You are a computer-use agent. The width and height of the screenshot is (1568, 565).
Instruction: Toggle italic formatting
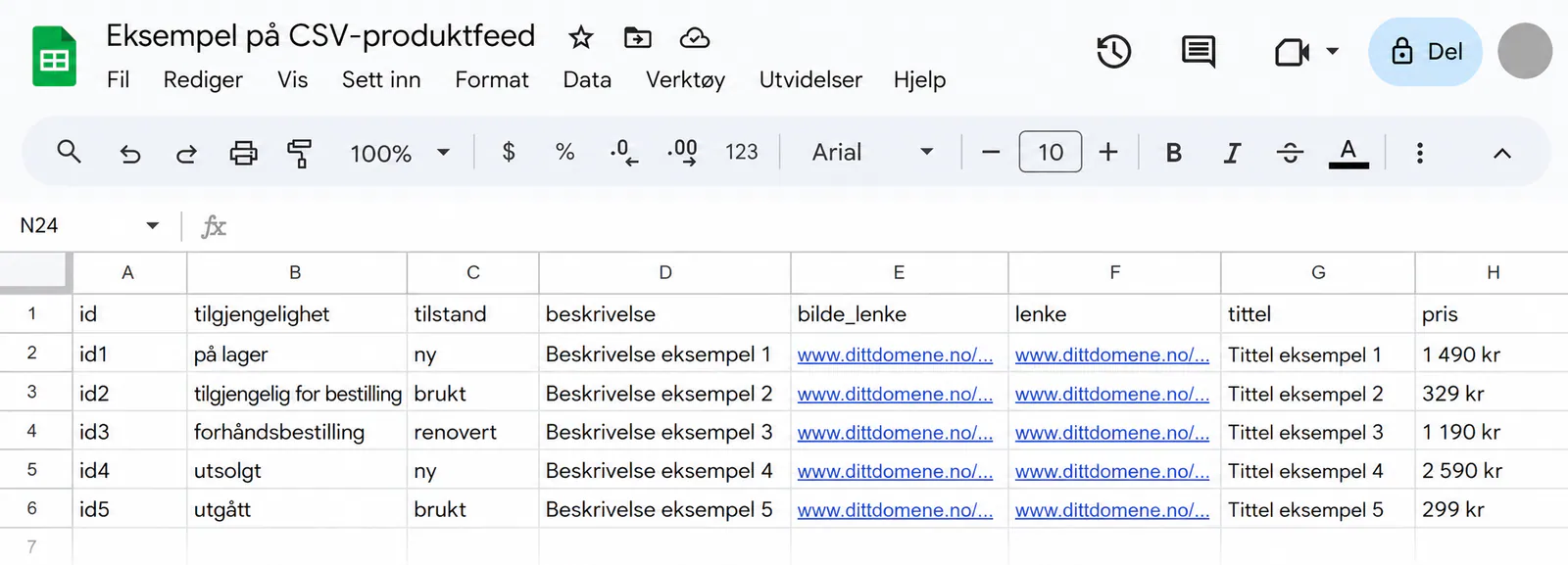[x=1232, y=153]
